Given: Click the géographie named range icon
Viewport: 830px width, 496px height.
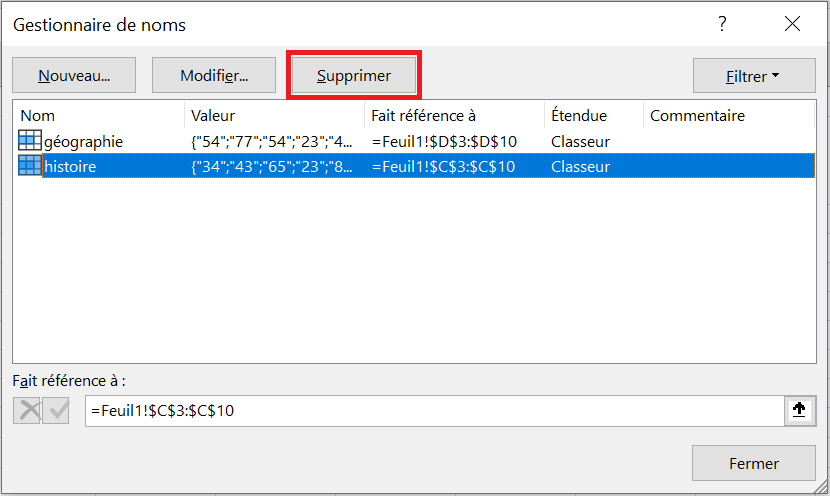Looking at the screenshot, I should pos(30,141).
